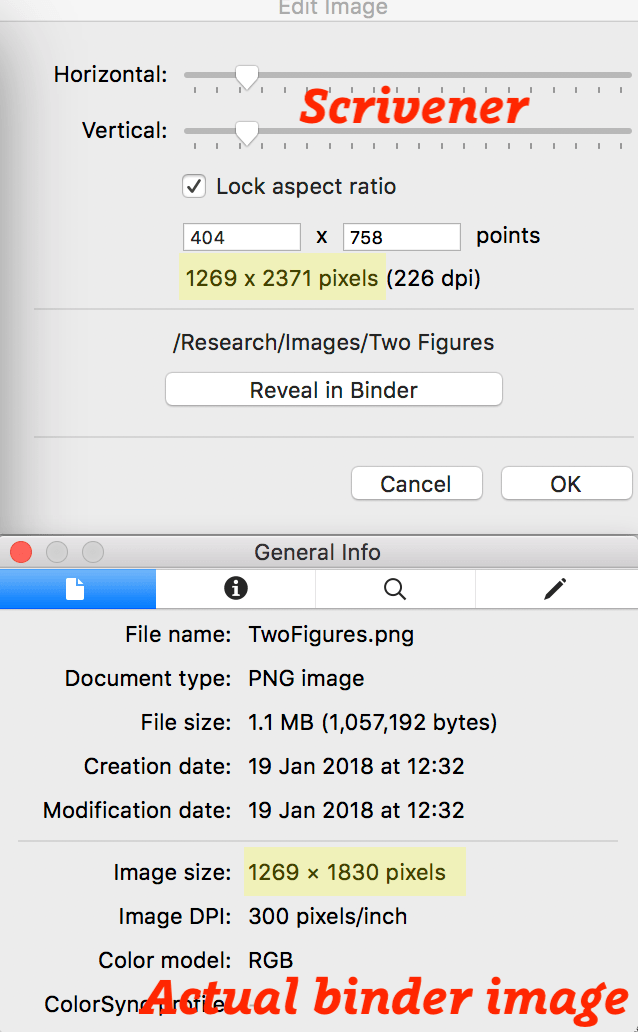638x1032 pixels.
Task: Click the Document type value PNG image
Action: tap(306, 678)
